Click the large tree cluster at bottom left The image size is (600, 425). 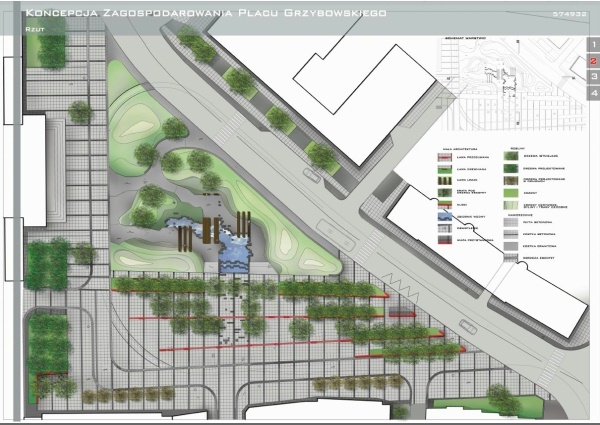point(47,347)
